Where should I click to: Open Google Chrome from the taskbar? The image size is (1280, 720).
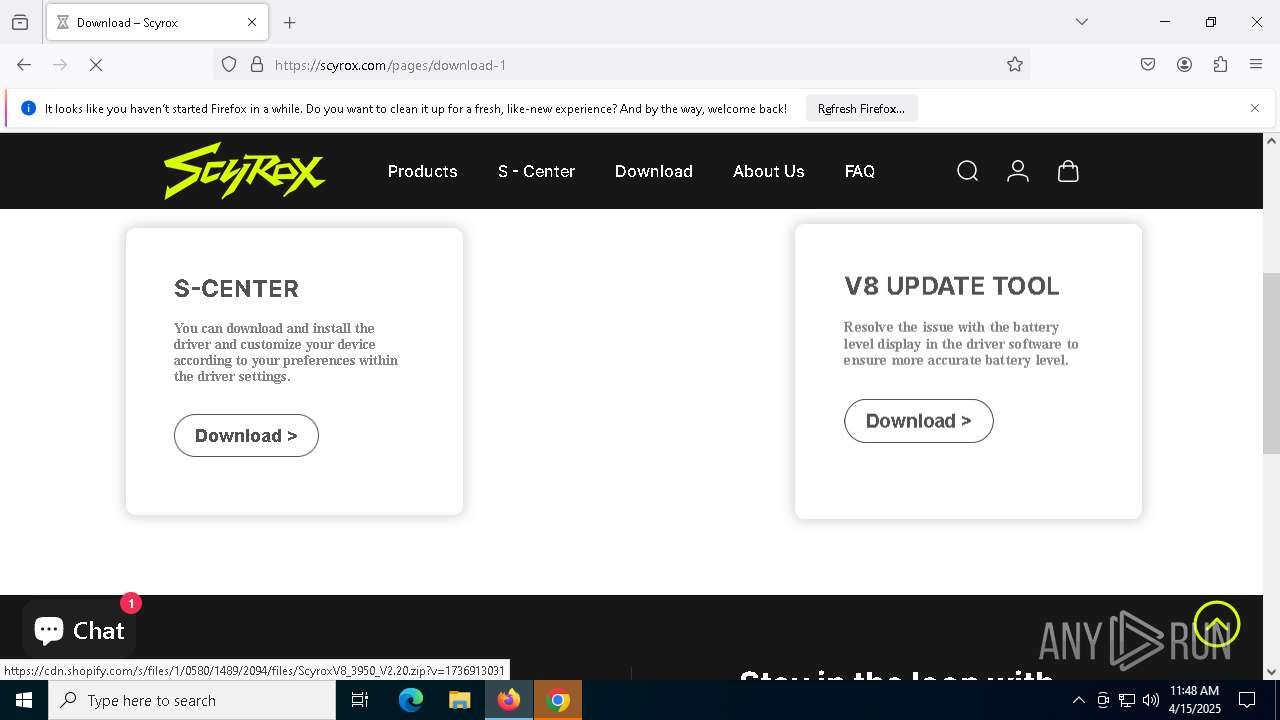point(558,700)
